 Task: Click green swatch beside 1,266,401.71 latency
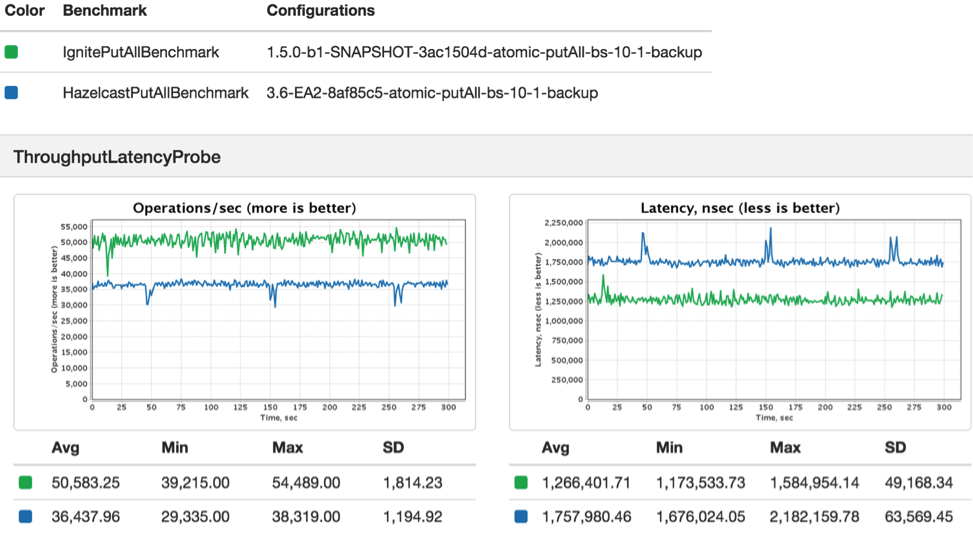pyautogui.click(x=521, y=483)
